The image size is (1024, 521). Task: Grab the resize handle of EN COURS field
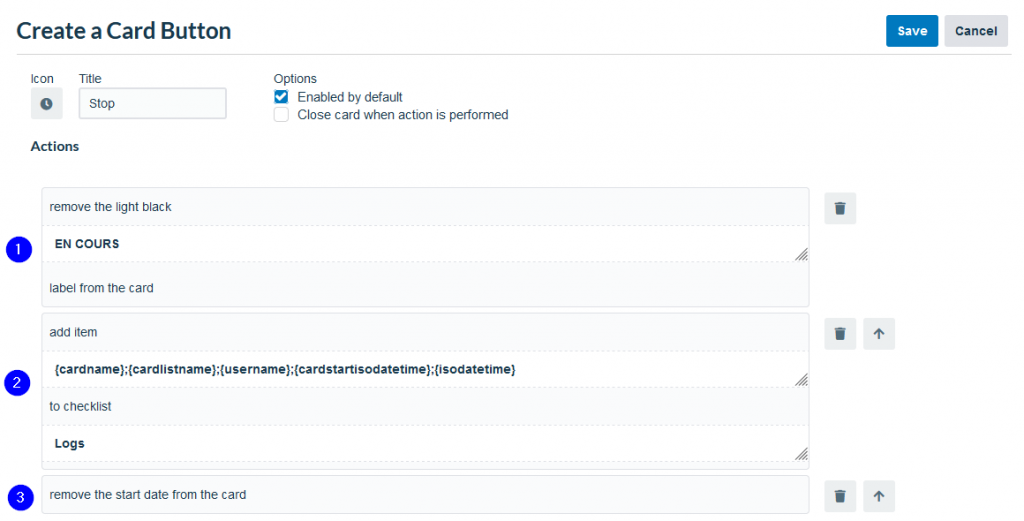click(801, 255)
